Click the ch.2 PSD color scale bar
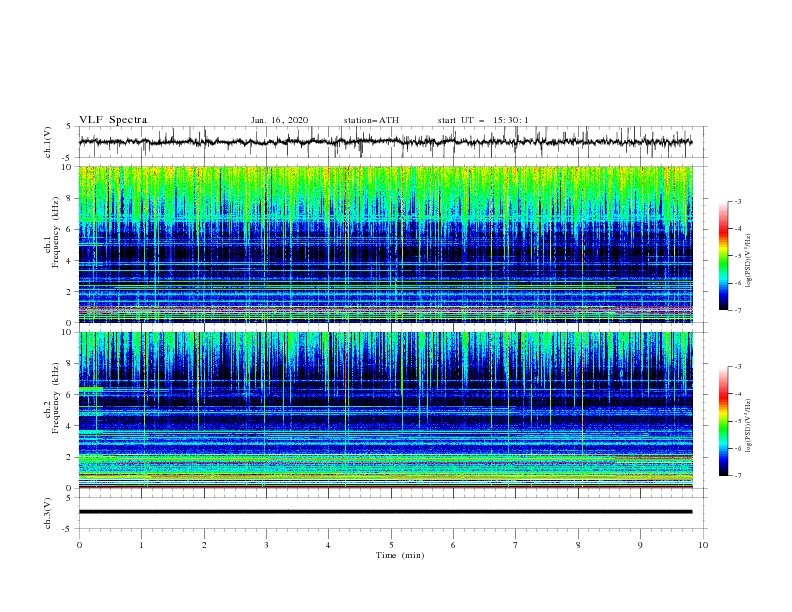The height and width of the screenshot is (612, 792). coord(724,421)
